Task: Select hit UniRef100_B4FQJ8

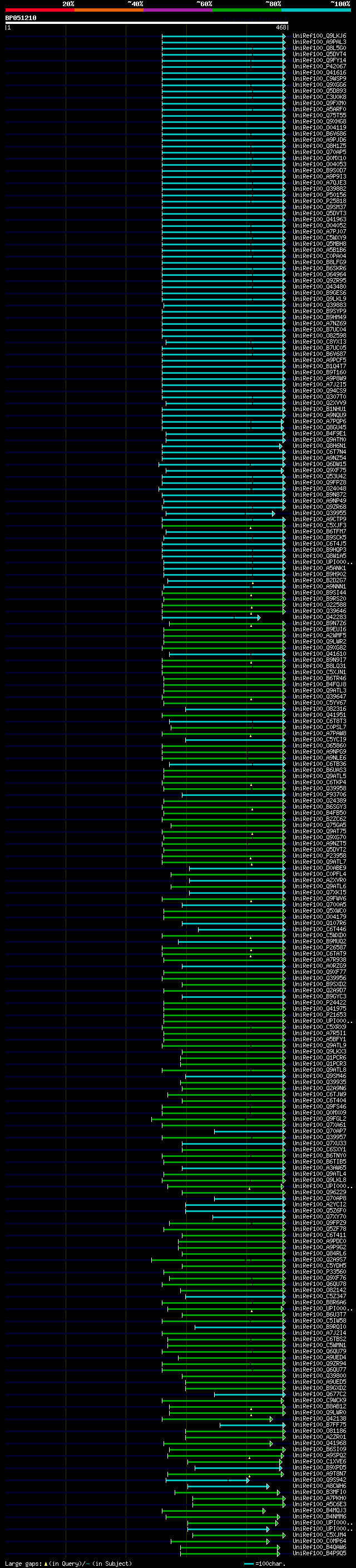Action: coord(319,684)
